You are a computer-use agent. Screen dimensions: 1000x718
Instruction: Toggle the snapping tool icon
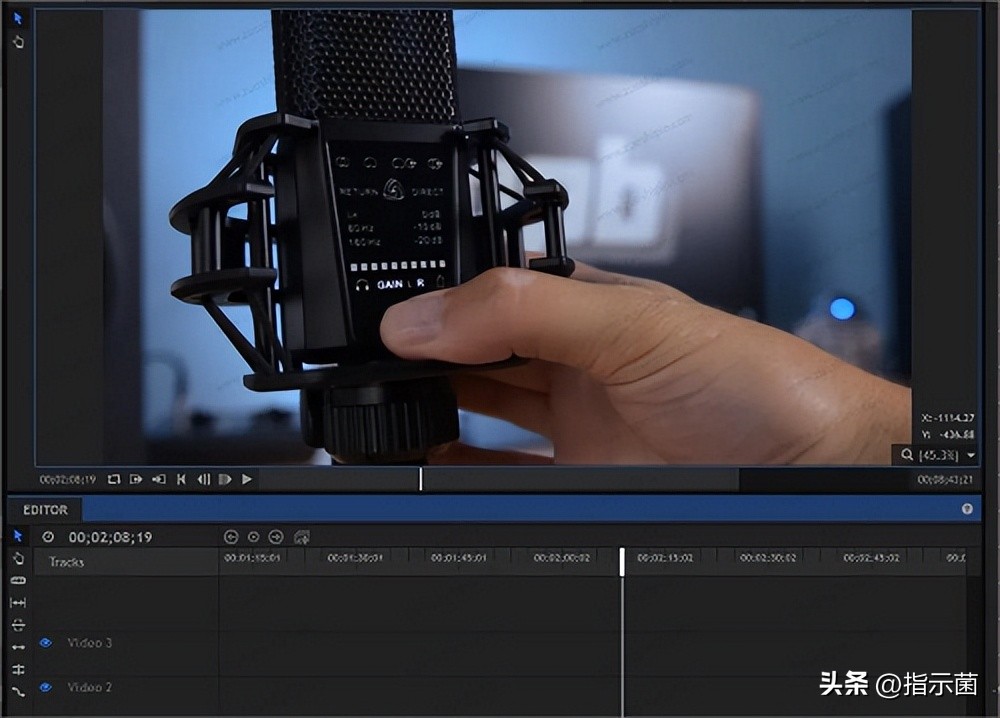pos(18,669)
